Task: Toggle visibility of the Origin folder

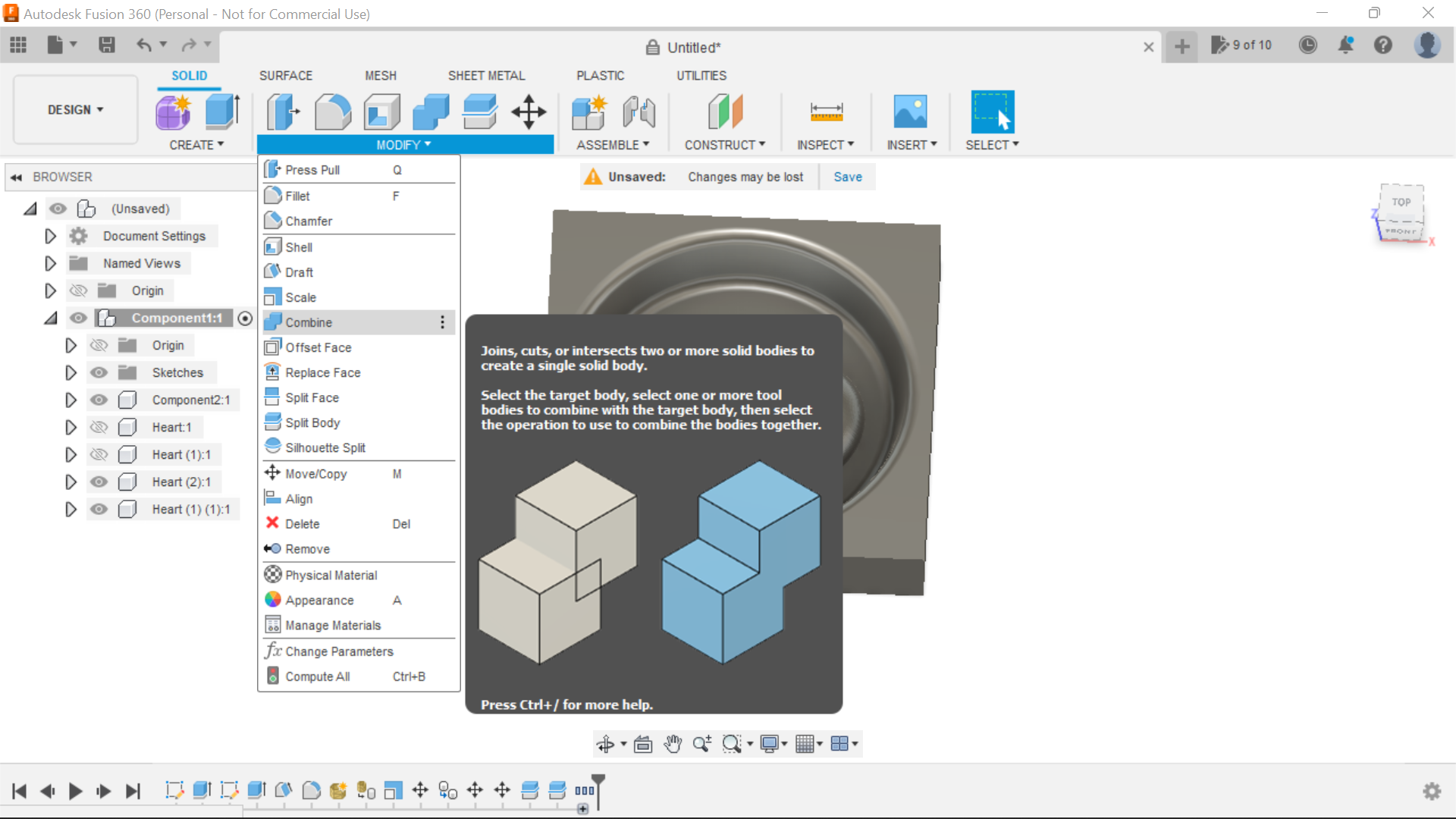Action: (x=78, y=290)
